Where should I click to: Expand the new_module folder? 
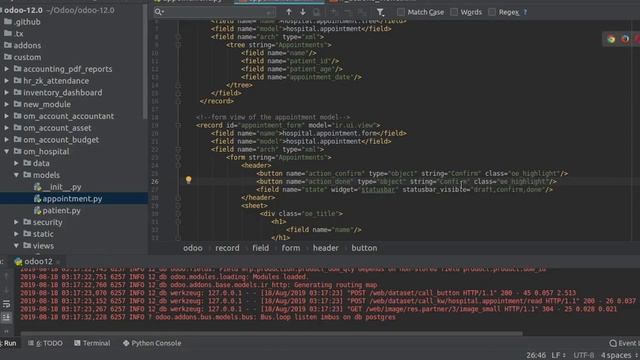[7, 104]
